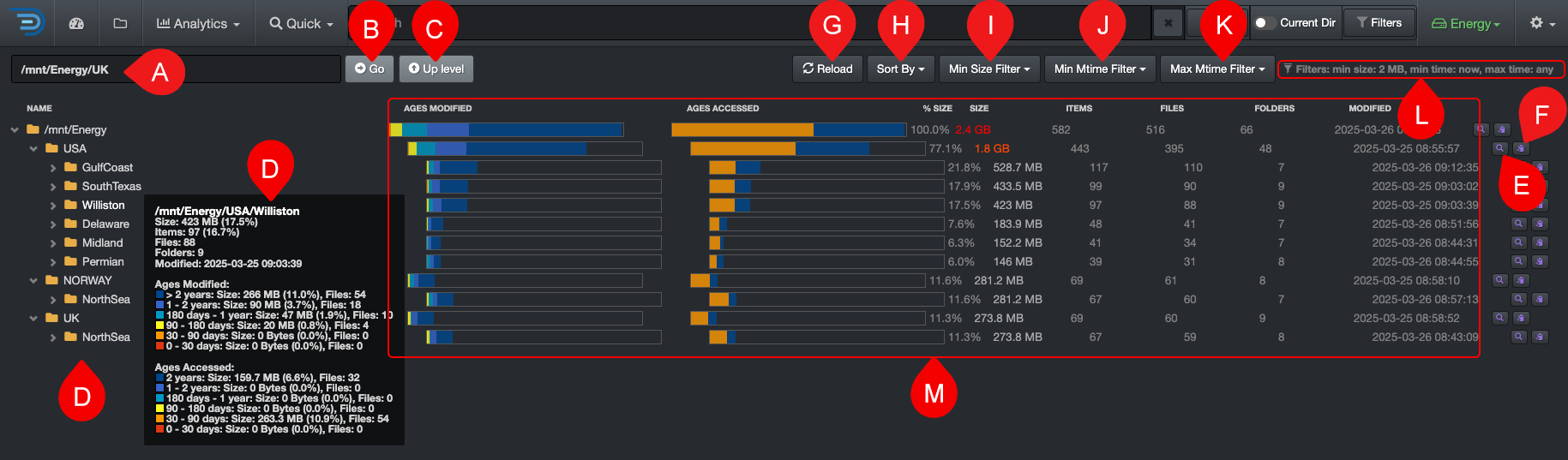
Task: Select the Permian folder name in the tree
Action: click(x=103, y=261)
